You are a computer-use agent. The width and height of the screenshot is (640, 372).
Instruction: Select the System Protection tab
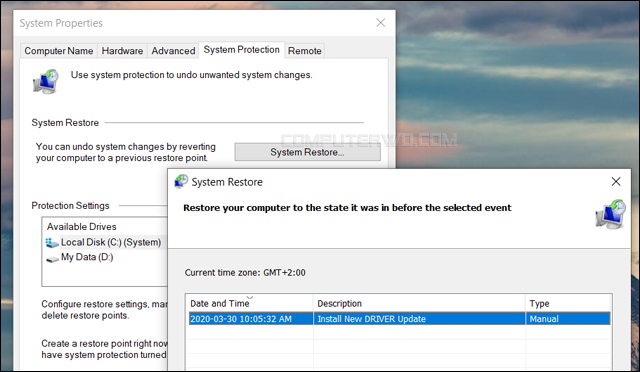click(241, 49)
